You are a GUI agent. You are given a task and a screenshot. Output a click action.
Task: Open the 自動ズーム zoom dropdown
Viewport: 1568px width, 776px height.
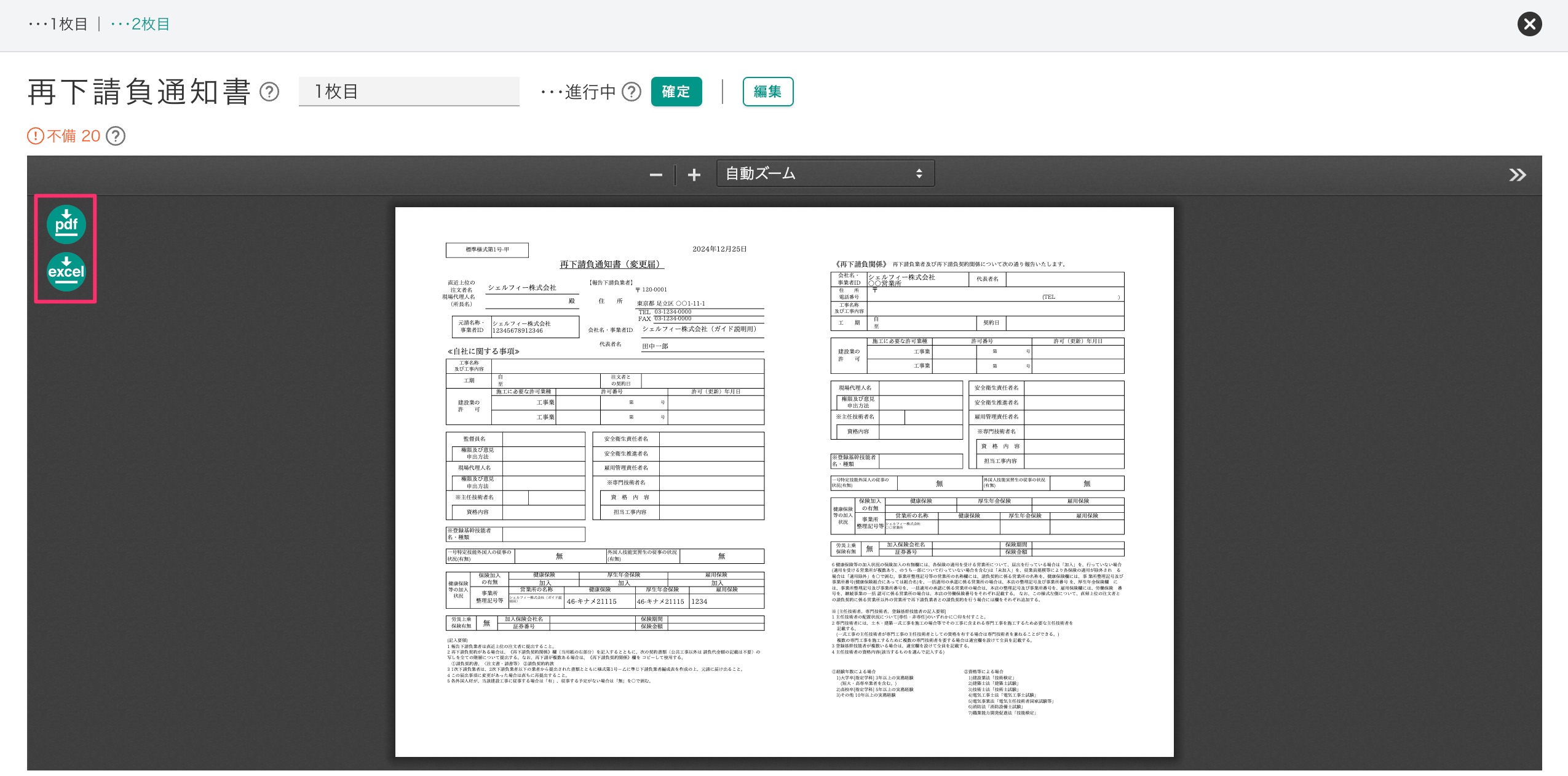(x=825, y=173)
